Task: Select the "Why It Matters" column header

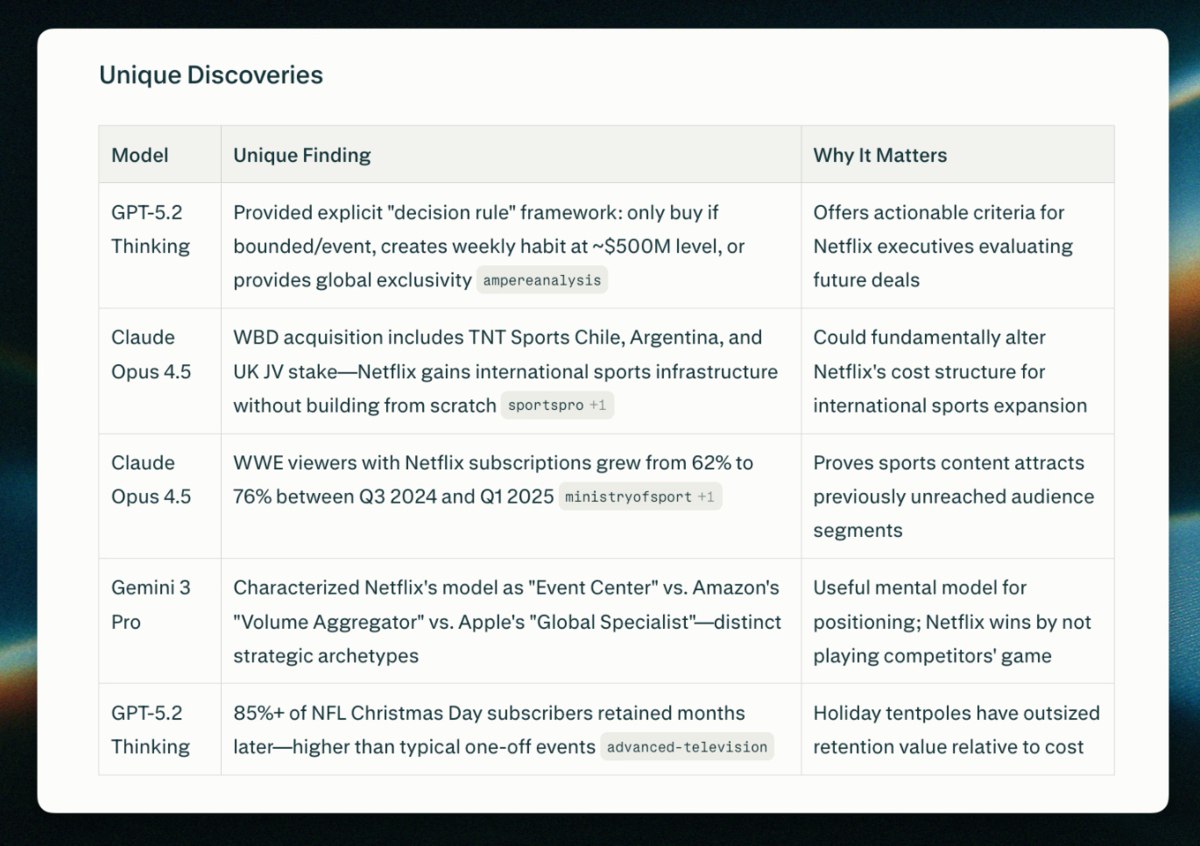Action: pos(880,155)
